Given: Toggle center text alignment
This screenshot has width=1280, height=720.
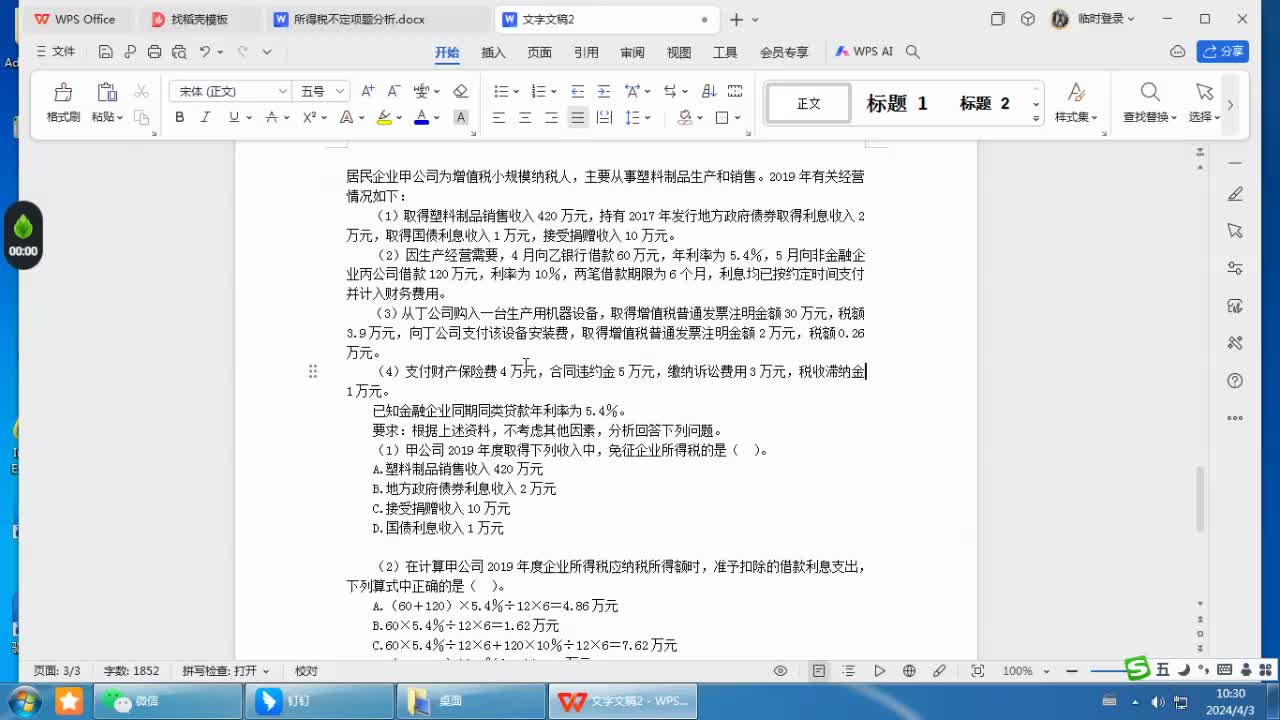Looking at the screenshot, I should tap(525, 117).
